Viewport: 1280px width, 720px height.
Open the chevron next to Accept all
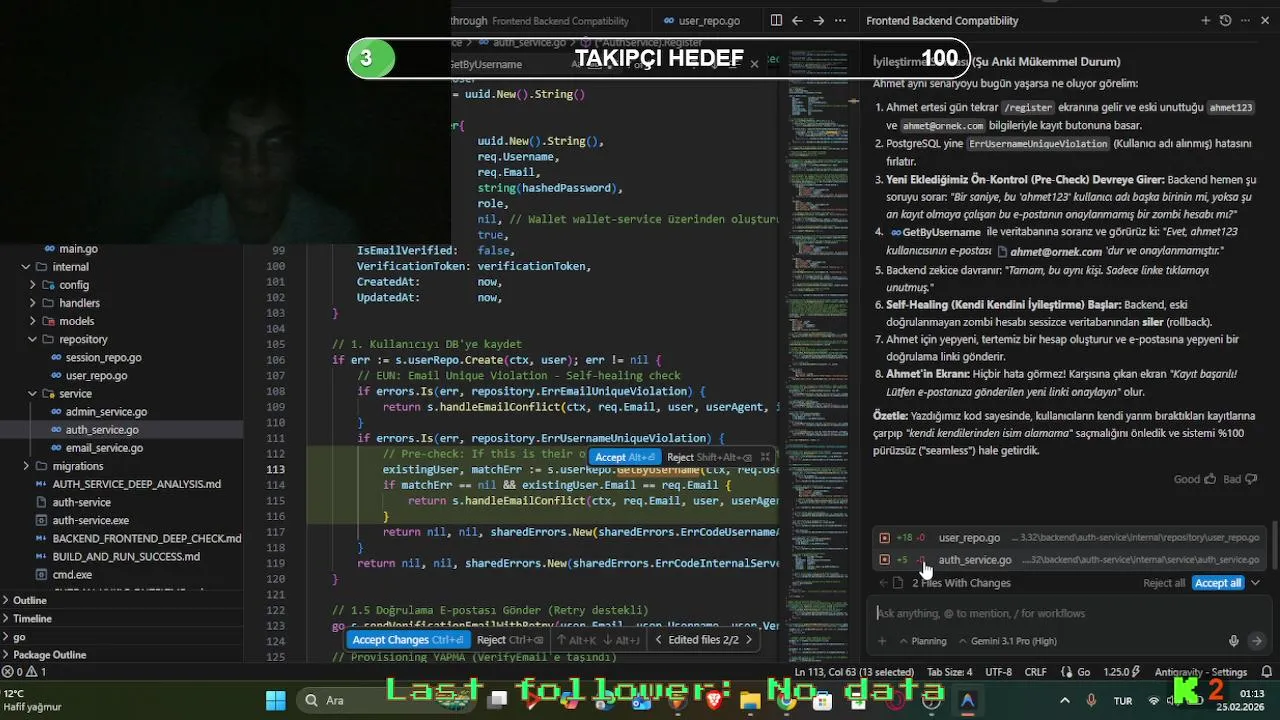tap(1255, 583)
